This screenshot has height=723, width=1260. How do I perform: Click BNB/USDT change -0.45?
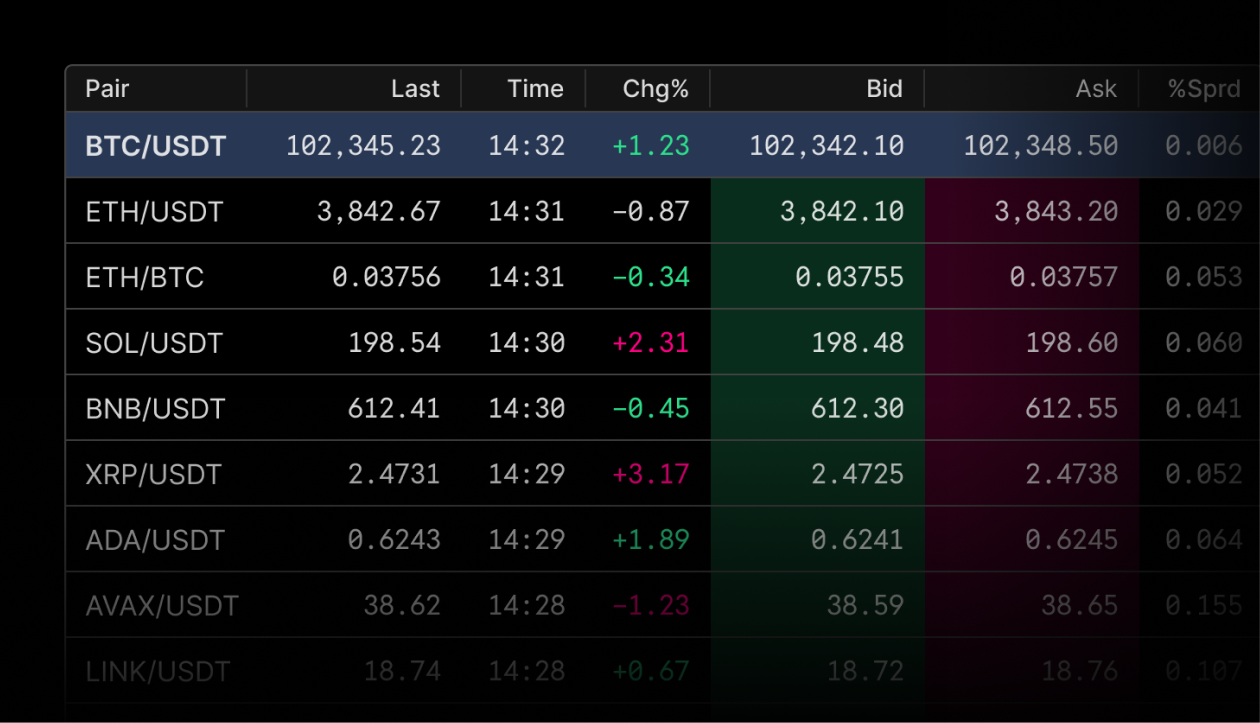pos(651,408)
